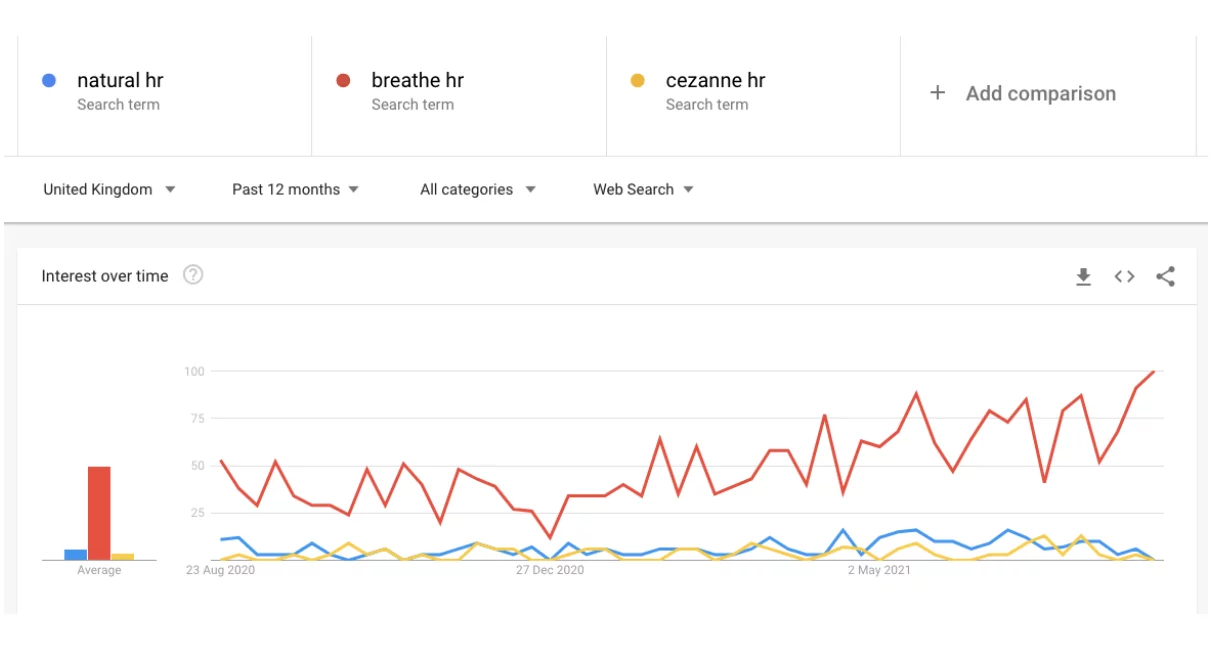Expand the Web Search type dropdown
Image resolution: width=1222 pixels, height=654 pixels.
pos(642,189)
